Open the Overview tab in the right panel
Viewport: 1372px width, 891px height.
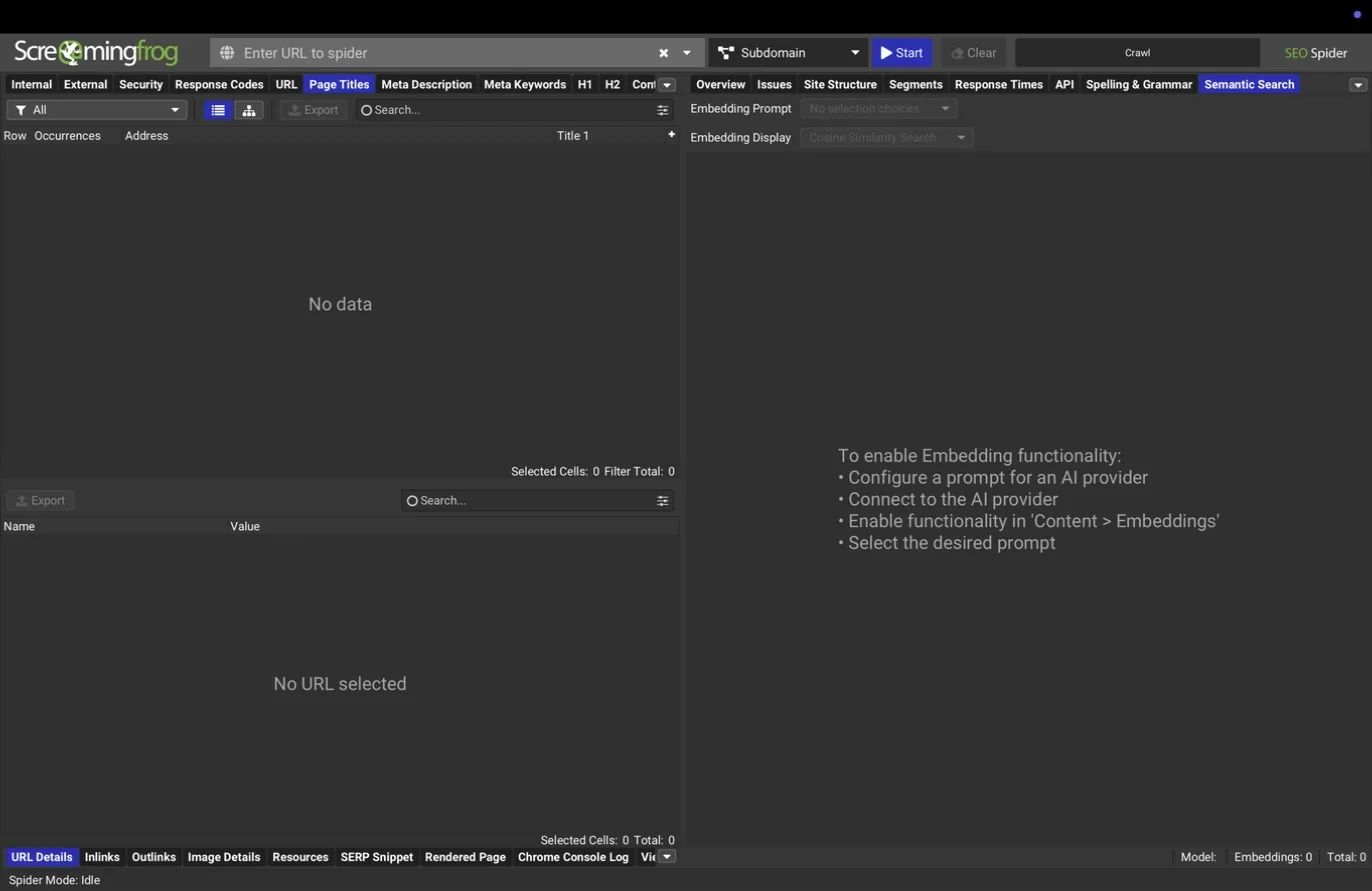[721, 84]
